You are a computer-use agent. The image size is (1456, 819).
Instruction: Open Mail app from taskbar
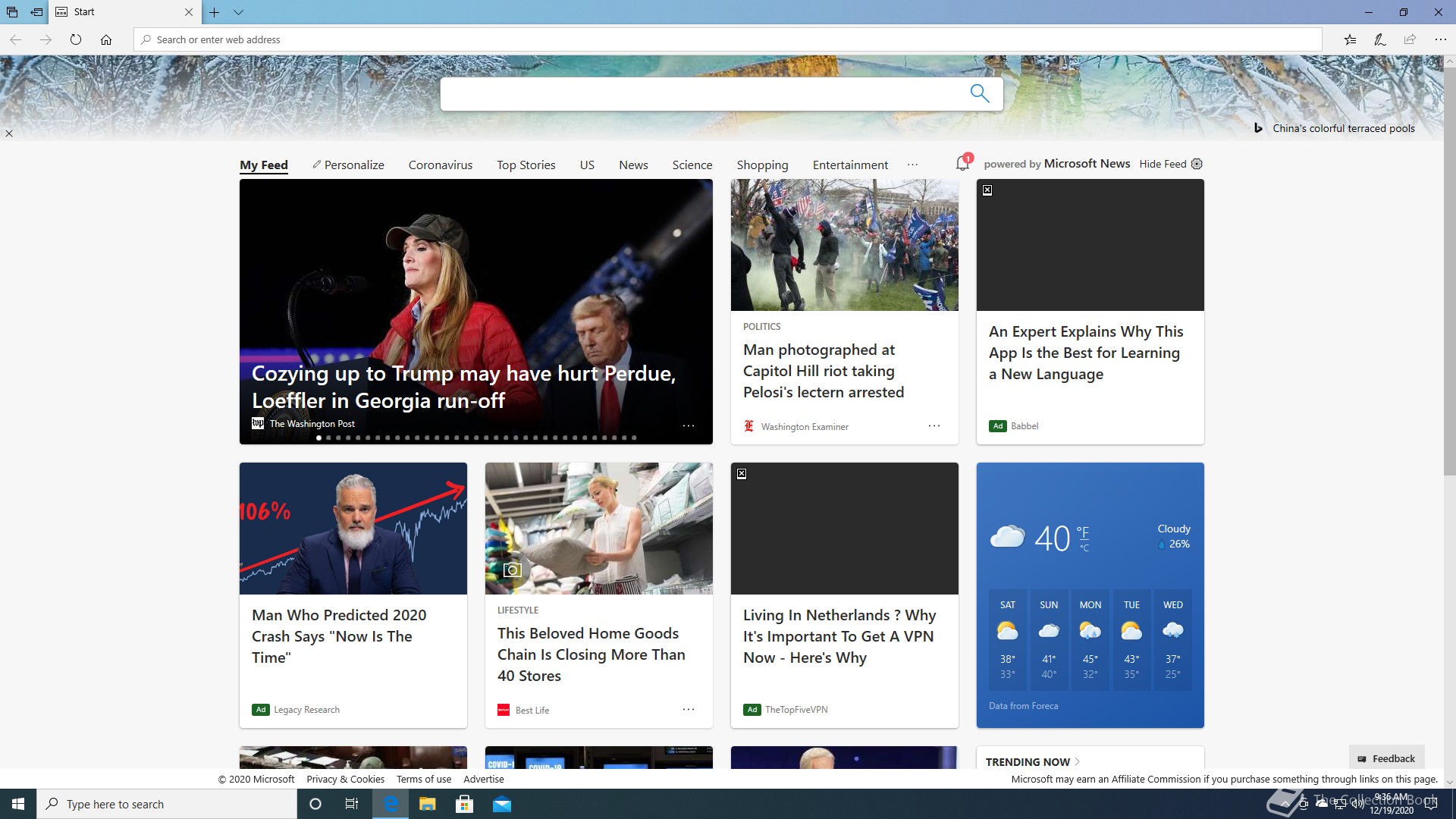click(502, 804)
